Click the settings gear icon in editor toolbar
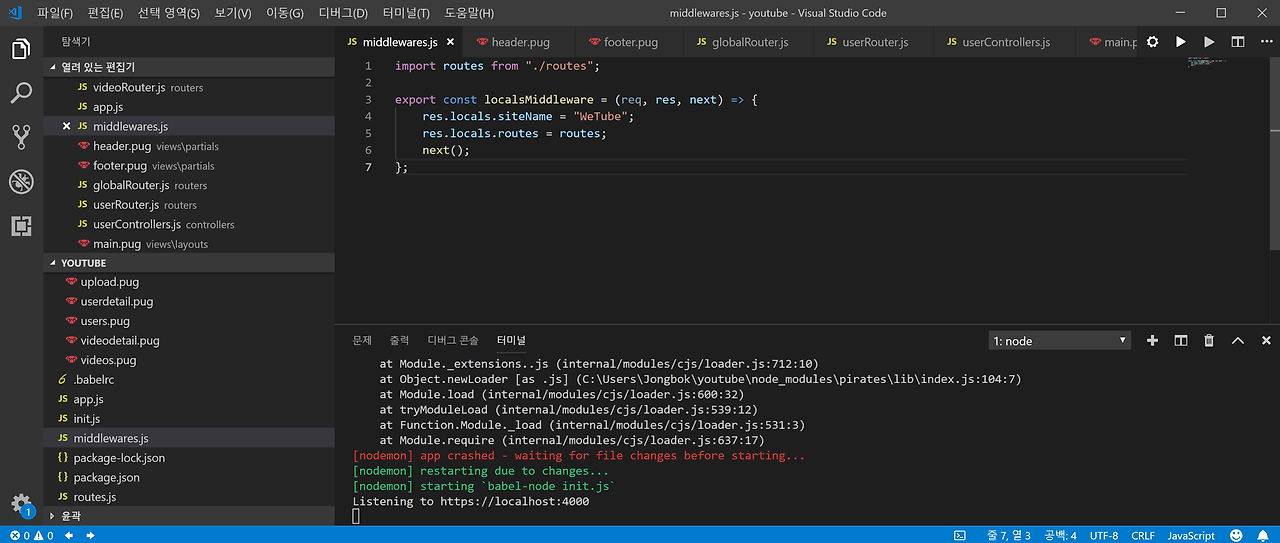The image size is (1280, 543). pyautogui.click(x=1153, y=42)
